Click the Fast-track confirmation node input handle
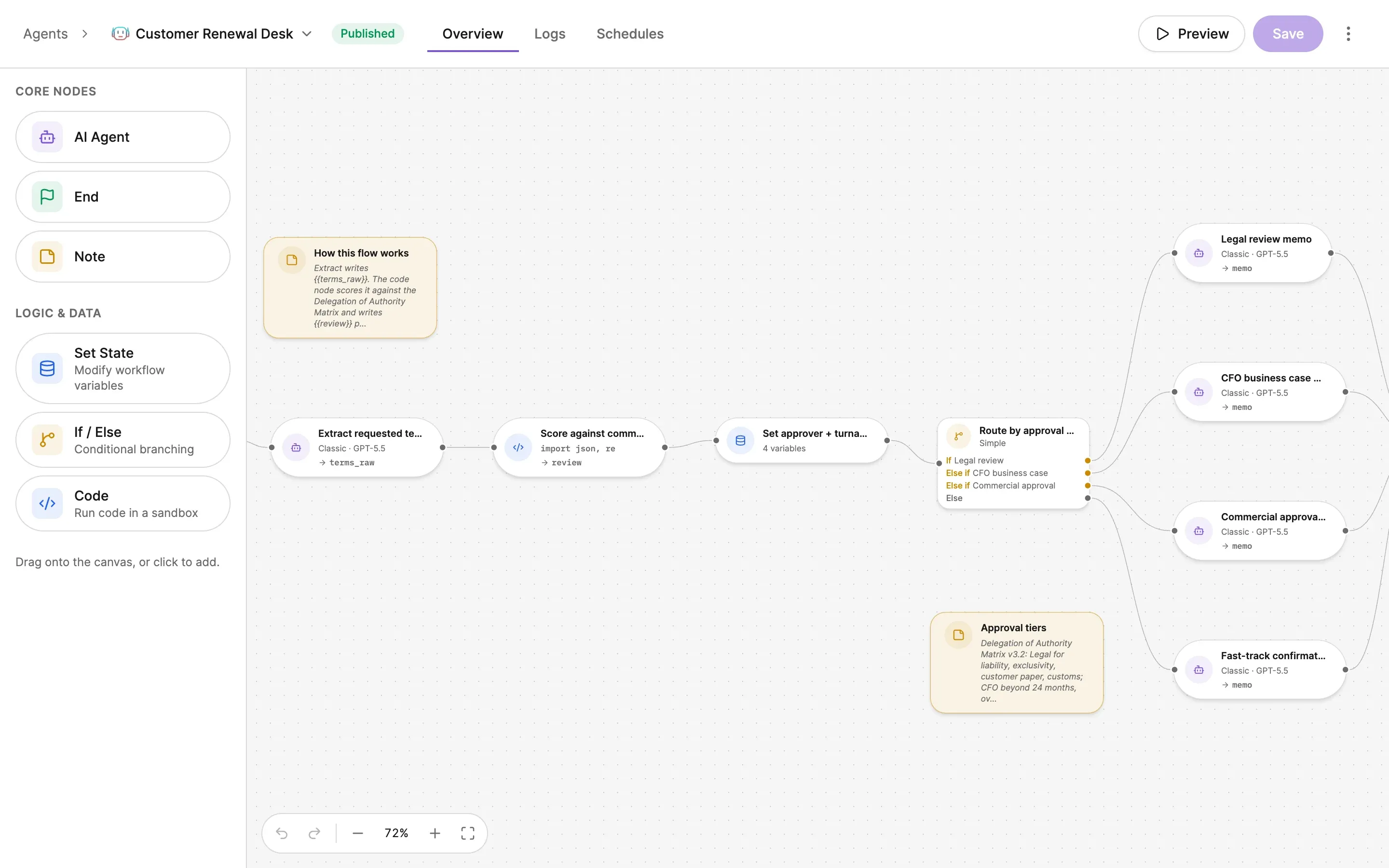 (1174, 670)
